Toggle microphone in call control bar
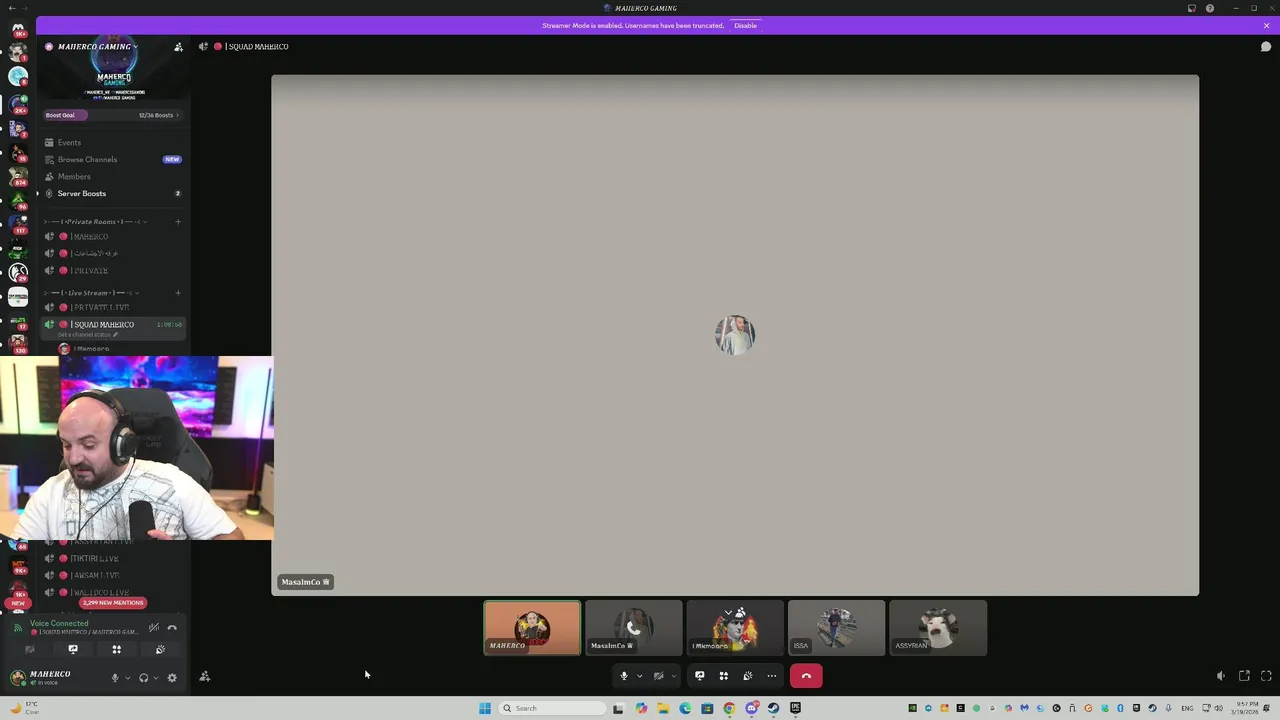This screenshot has width=1280, height=720. click(624, 676)
